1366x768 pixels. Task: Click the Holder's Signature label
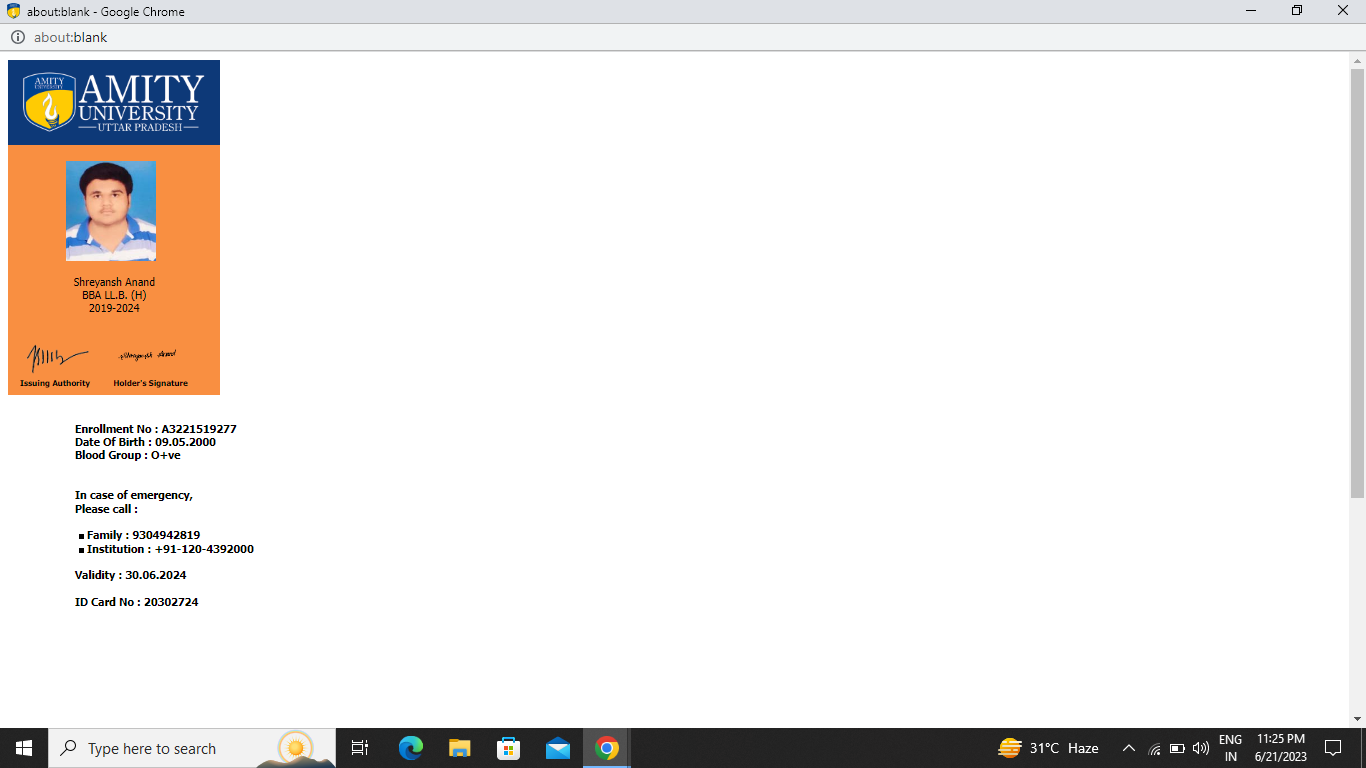tap(151, 383)
